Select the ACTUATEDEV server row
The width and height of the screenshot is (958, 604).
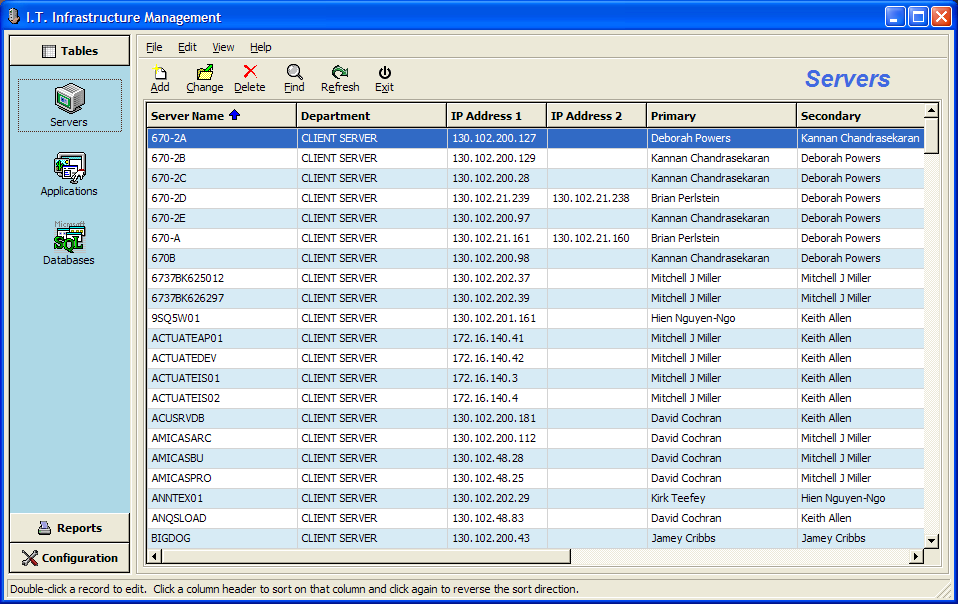[535, 358]
